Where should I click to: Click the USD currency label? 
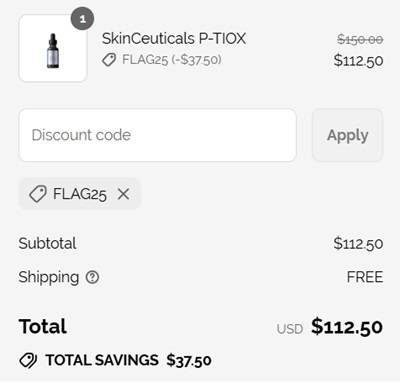[x=290, y=329]
